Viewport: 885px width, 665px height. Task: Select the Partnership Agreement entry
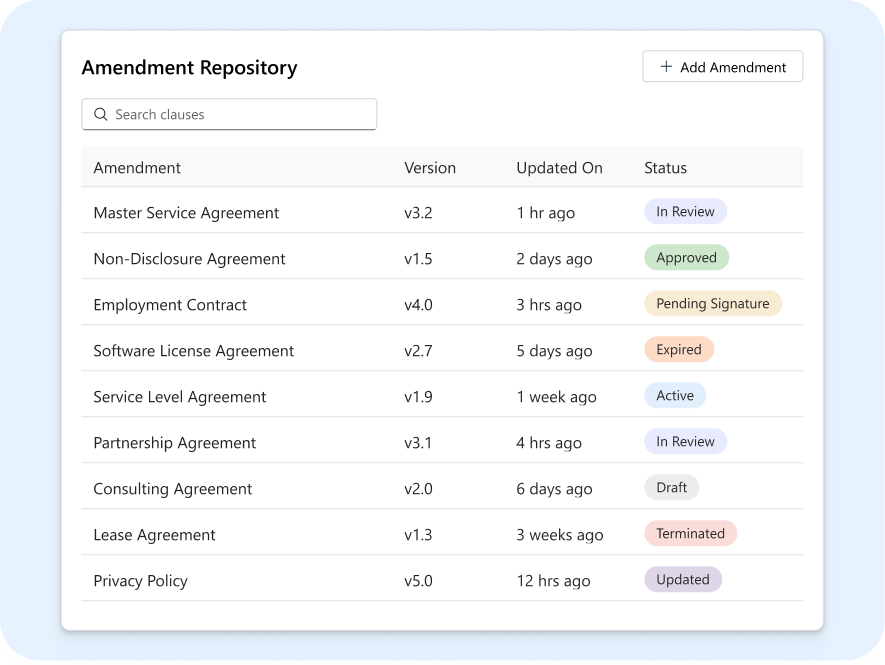point(442,440)
